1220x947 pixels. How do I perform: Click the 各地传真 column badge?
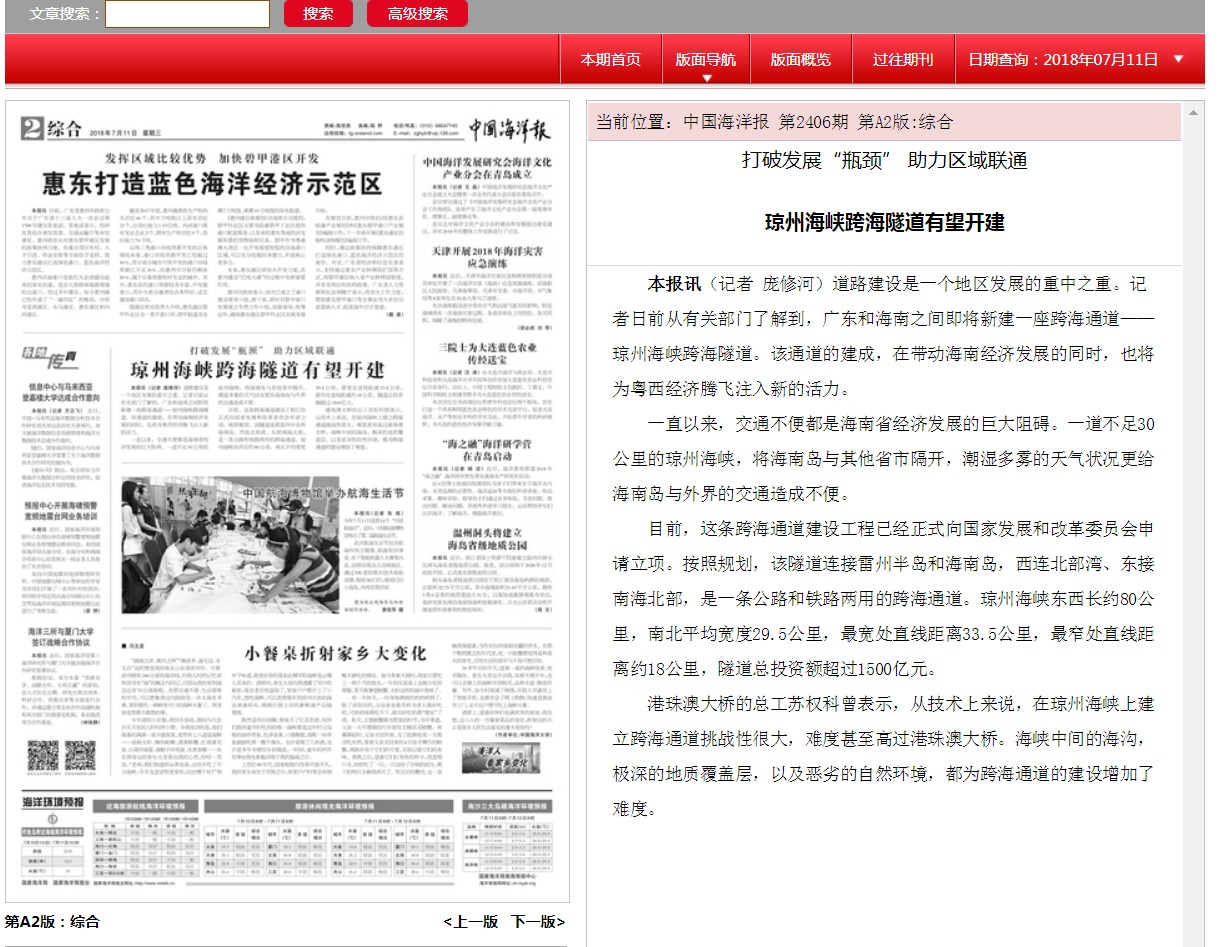50,356
